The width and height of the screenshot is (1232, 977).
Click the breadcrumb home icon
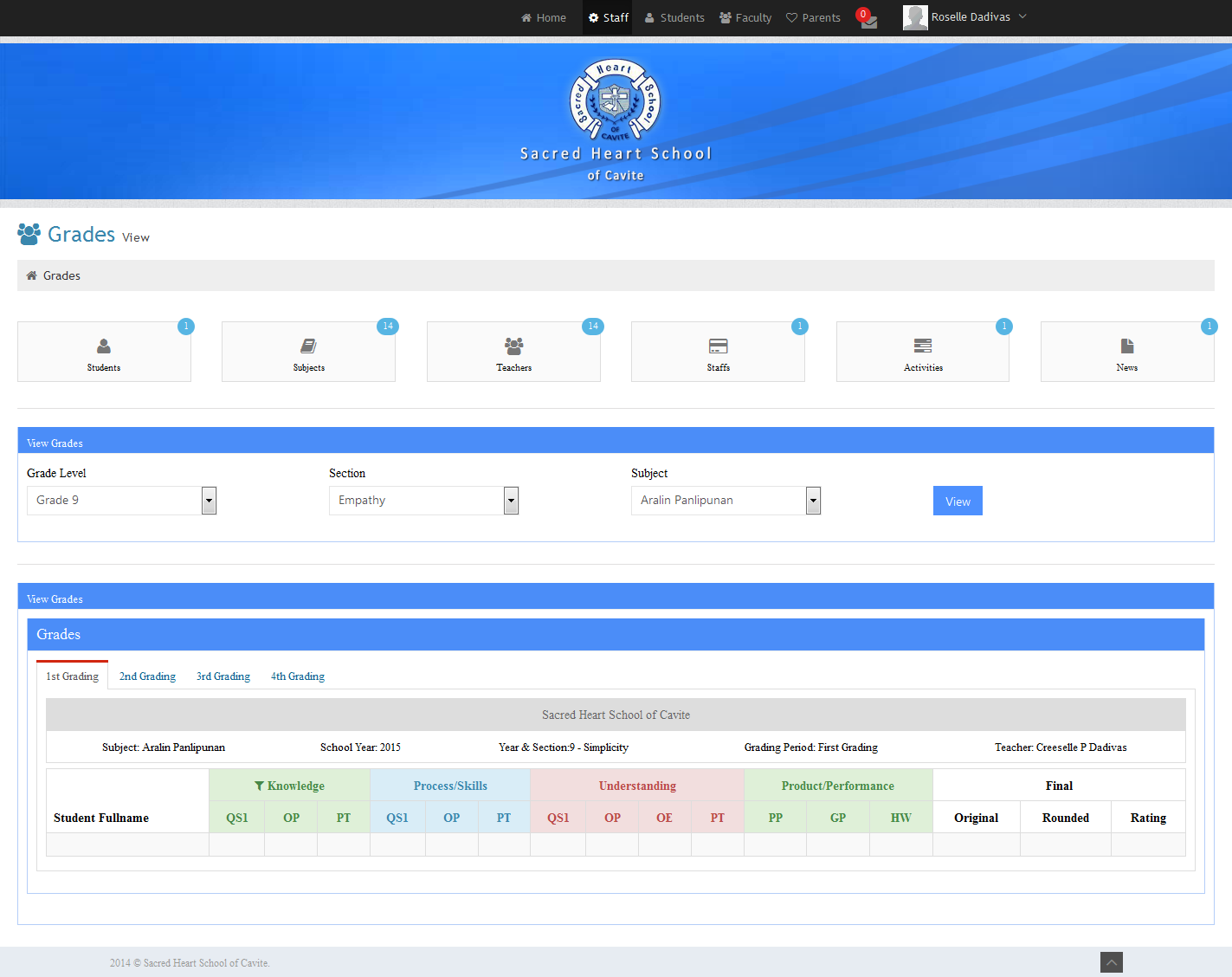click(32, 275)
